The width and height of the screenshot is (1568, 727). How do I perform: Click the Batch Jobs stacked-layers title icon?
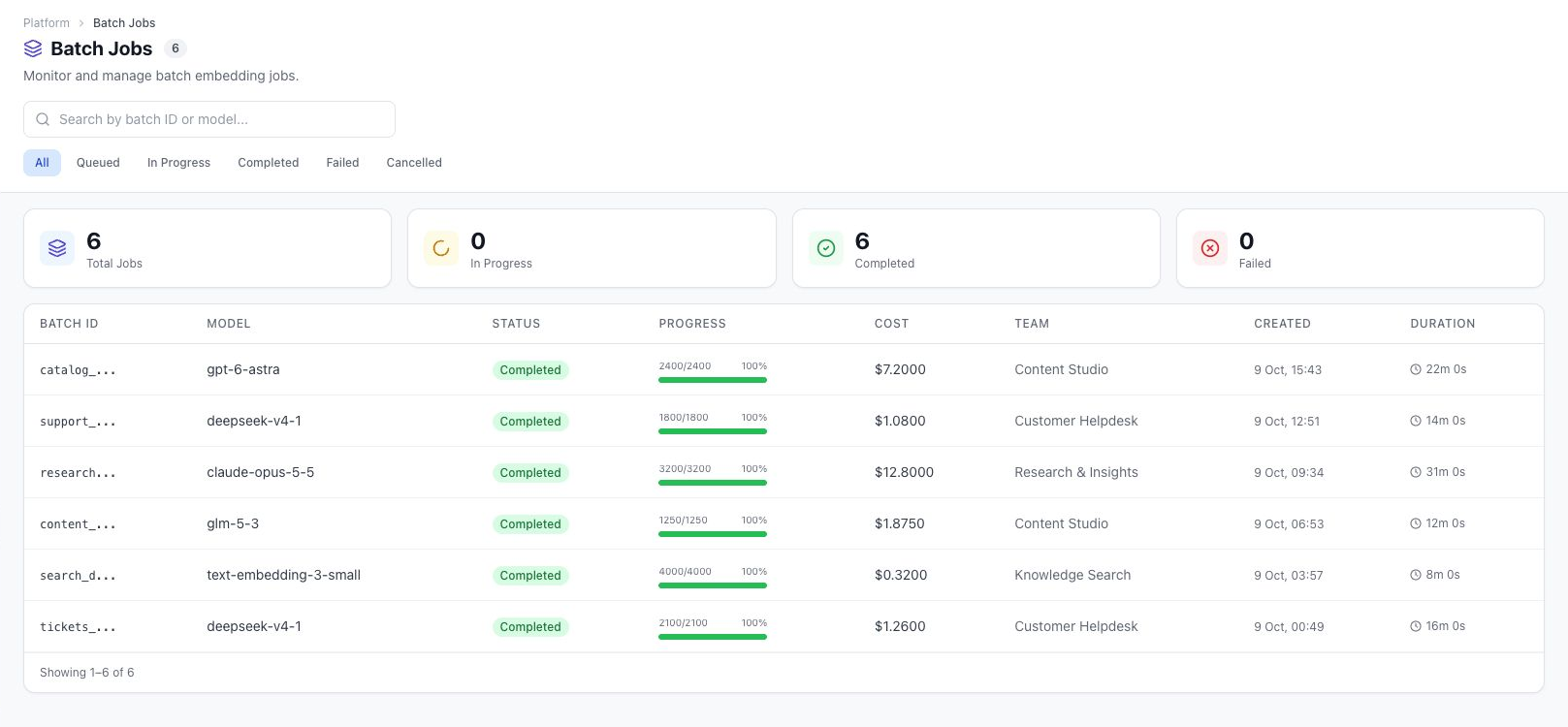pyautogui.click(x=33, y=48)
